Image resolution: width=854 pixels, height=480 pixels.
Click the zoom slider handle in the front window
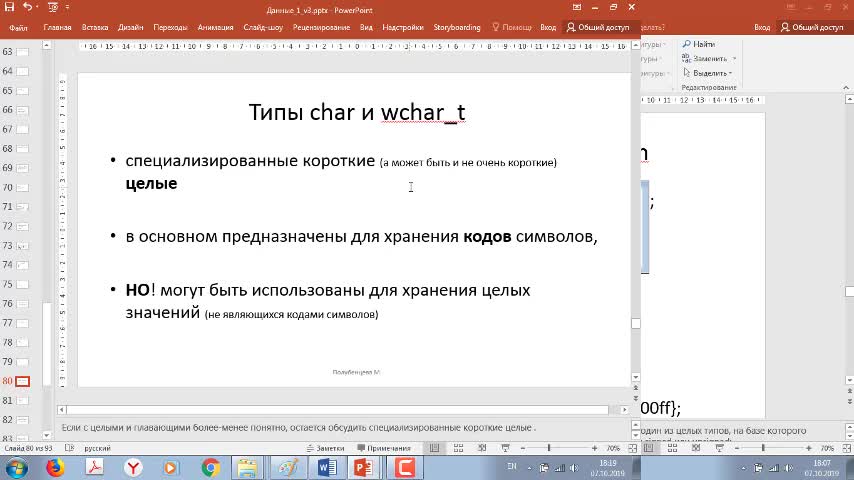click(549, 448)
